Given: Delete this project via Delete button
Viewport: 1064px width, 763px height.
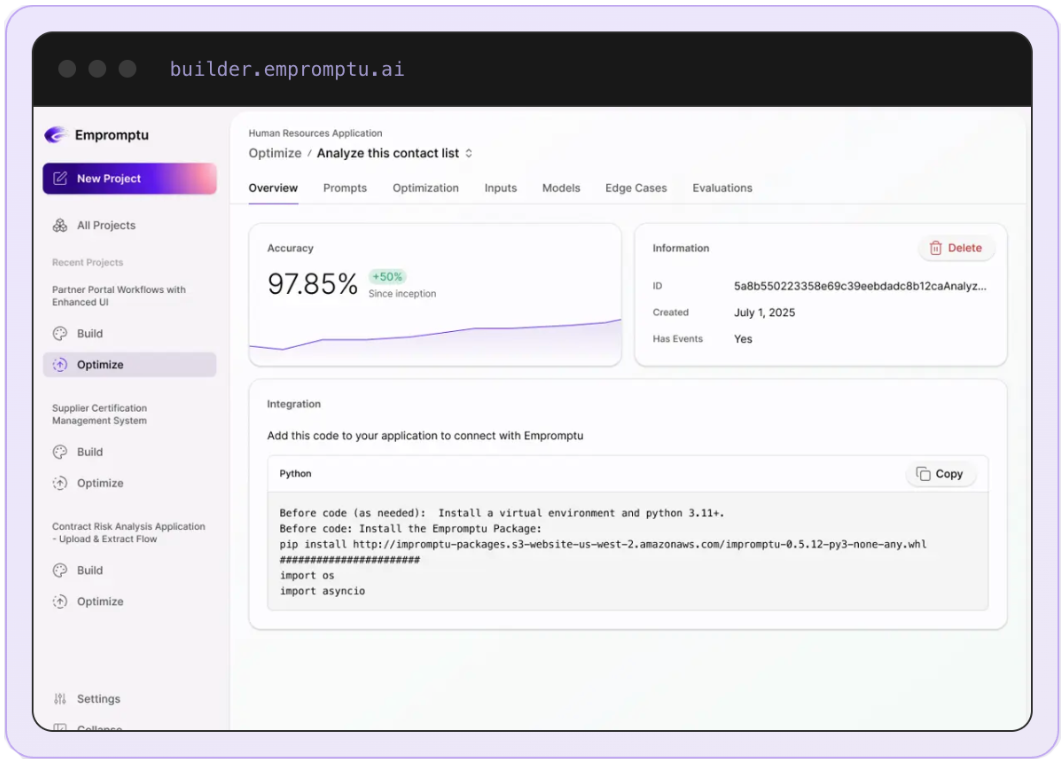Looking at the screenshot, I should click(956, 248).
